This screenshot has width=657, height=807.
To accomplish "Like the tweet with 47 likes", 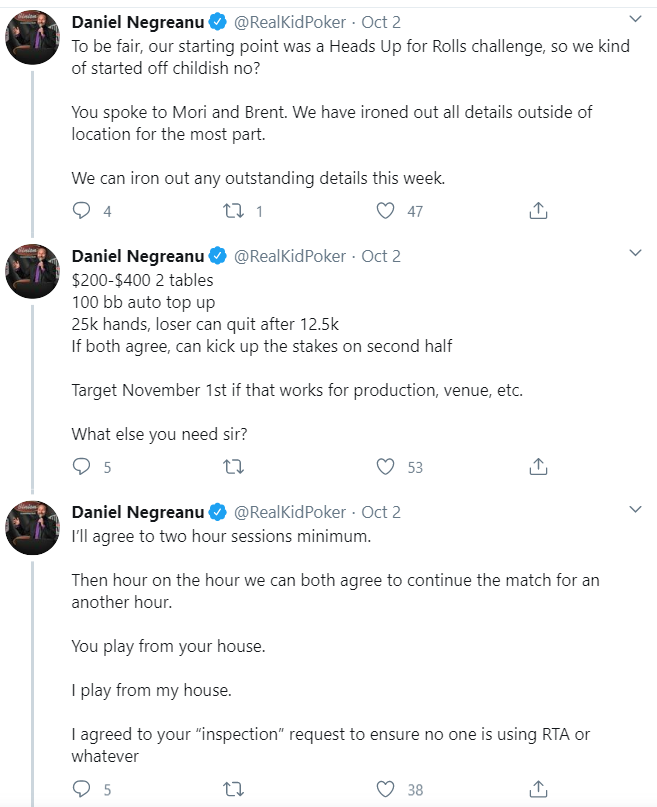I will point(385,211).
